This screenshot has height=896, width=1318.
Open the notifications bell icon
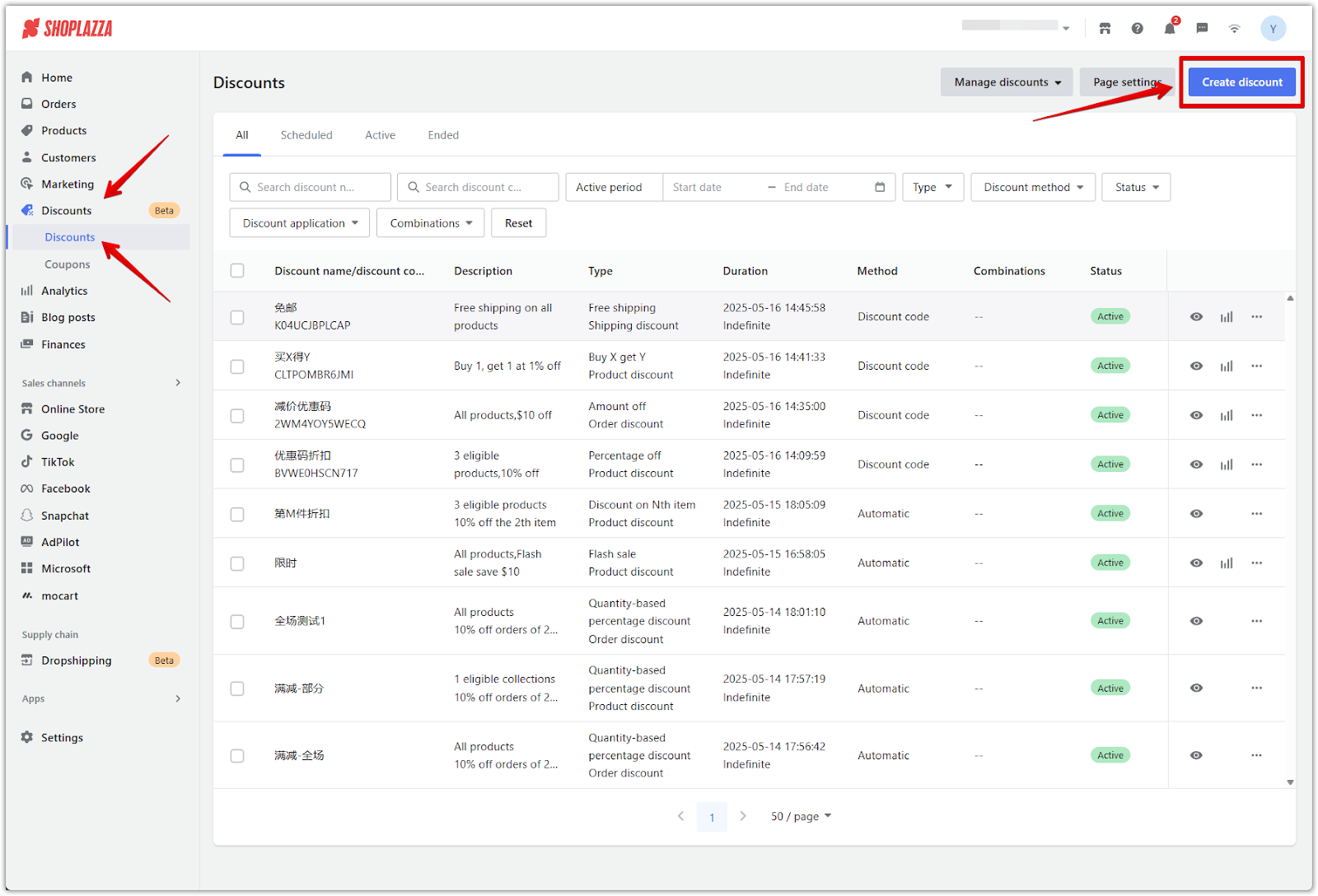(x=1169, y=29)
